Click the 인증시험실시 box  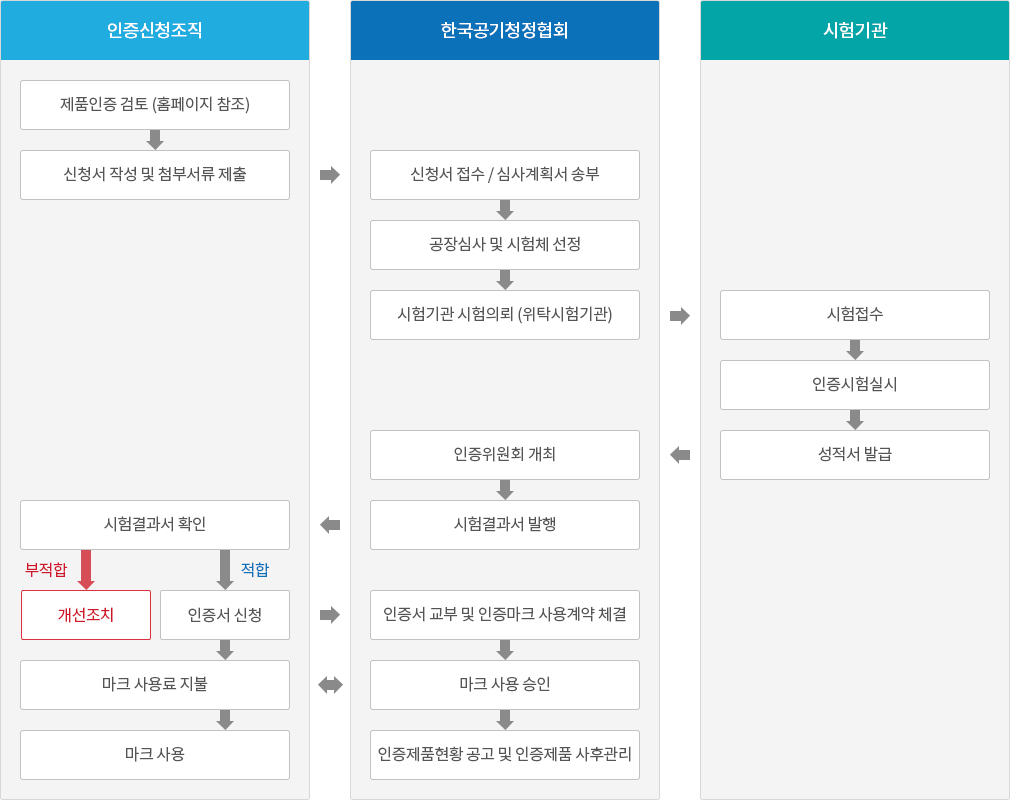(855, 385)
